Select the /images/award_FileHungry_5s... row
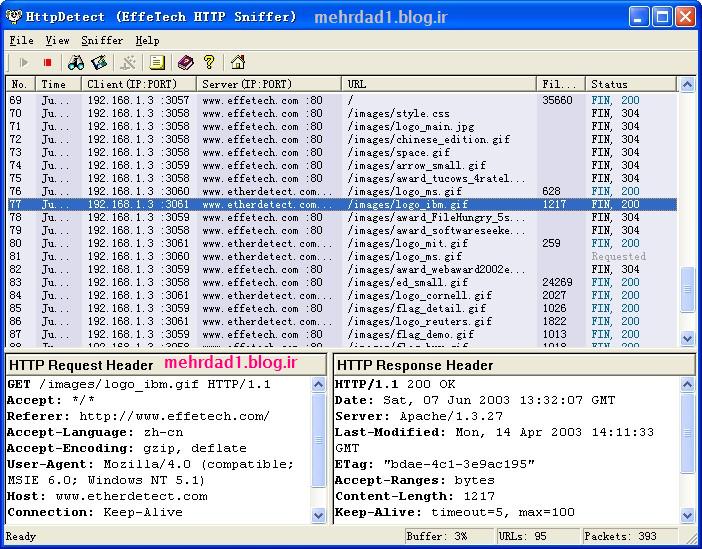 click(x=342, y=217)
